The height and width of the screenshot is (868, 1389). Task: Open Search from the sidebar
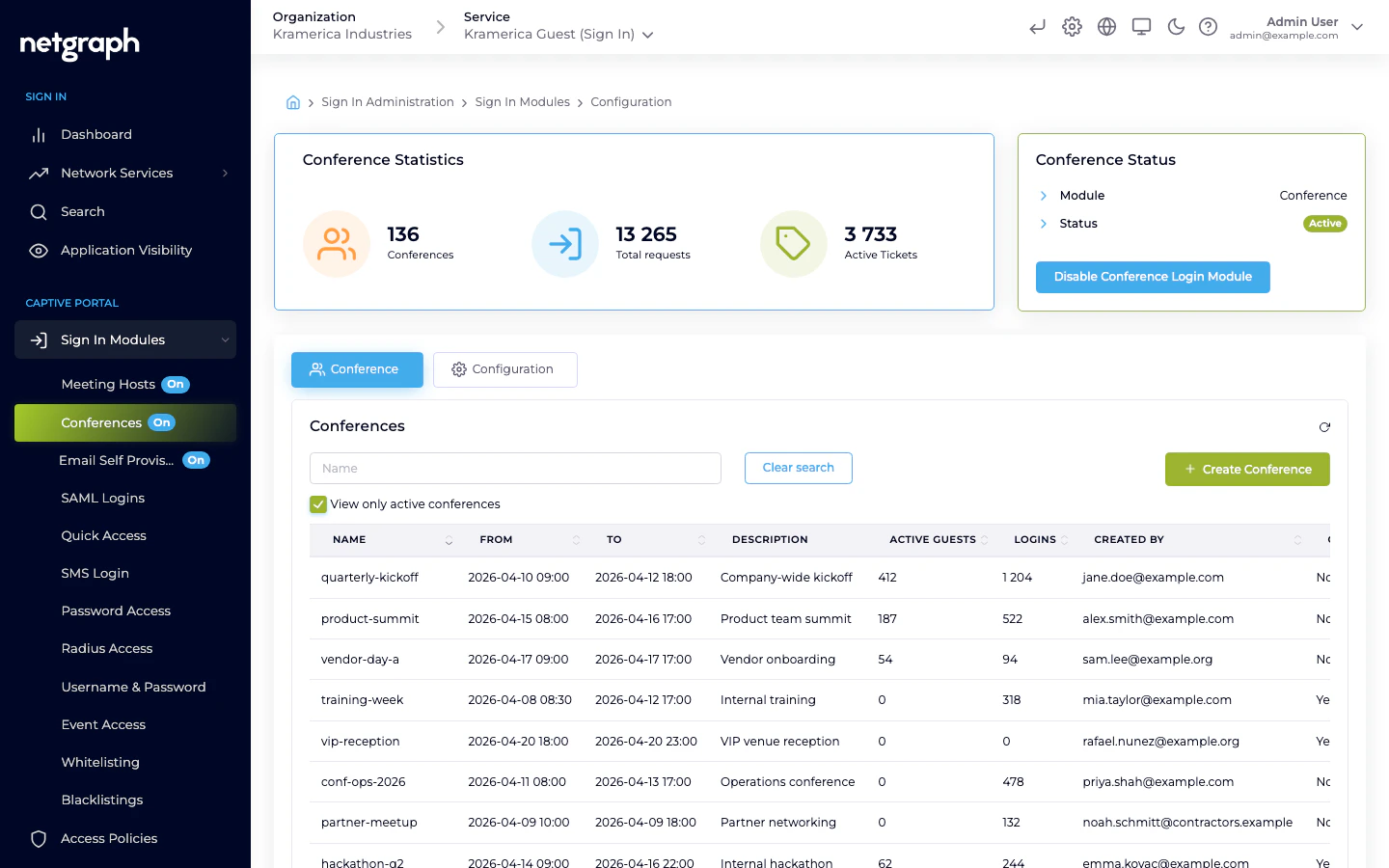[x=82, y=211]
